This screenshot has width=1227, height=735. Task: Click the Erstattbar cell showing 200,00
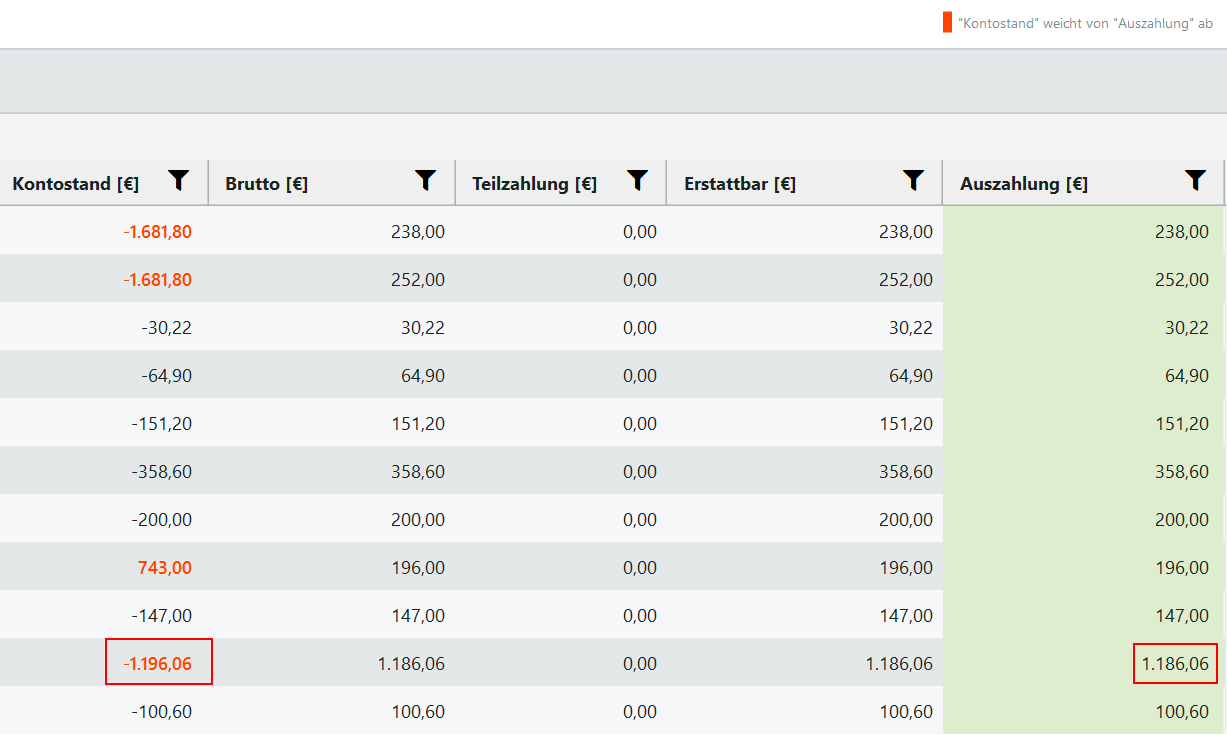(x=905, y=520)
